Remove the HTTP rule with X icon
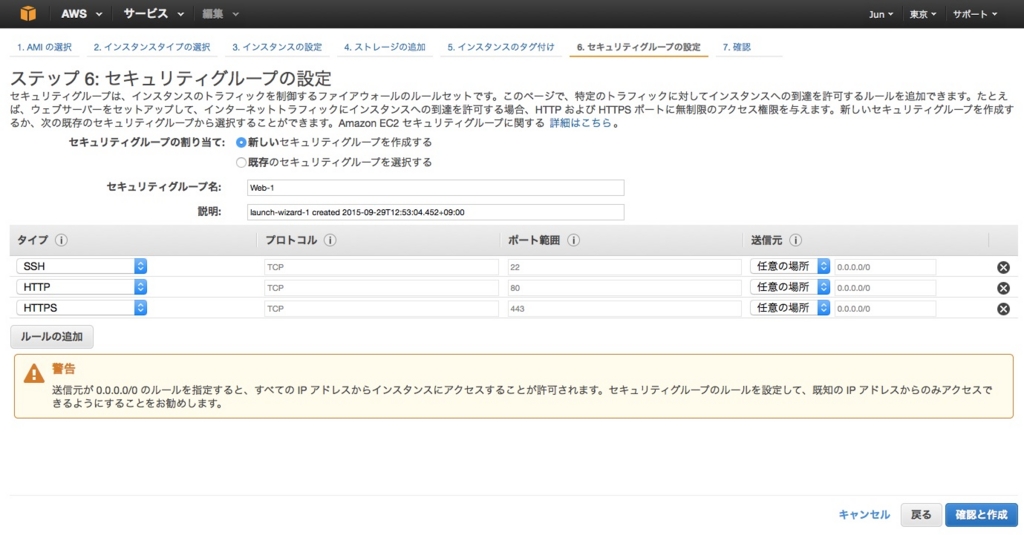 point(1003,288)
